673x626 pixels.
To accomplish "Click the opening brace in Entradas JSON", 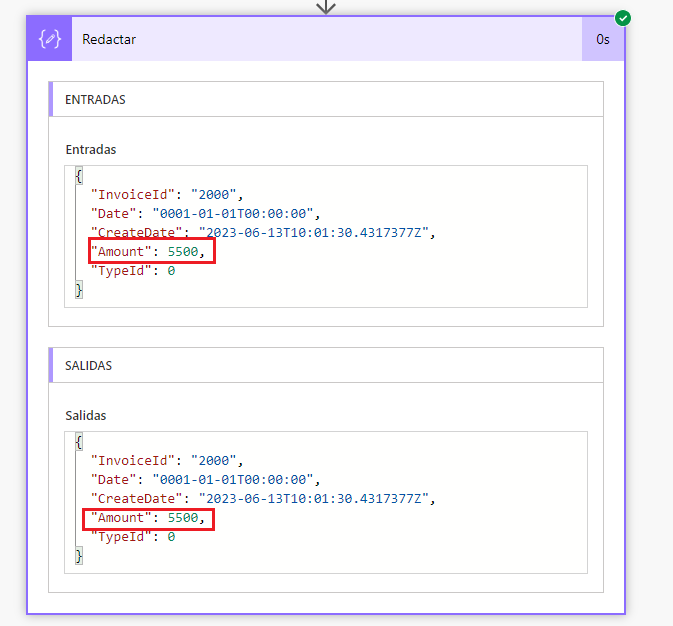I will coord(79,176).
